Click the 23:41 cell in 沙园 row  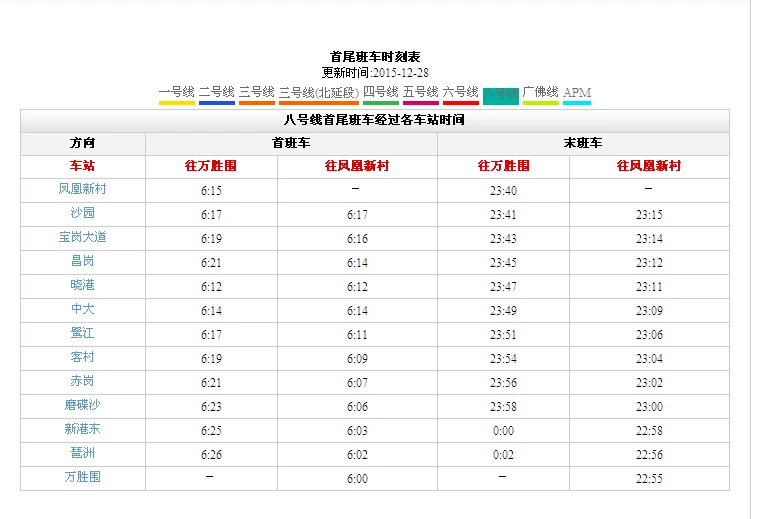click(x=503, y=214)
